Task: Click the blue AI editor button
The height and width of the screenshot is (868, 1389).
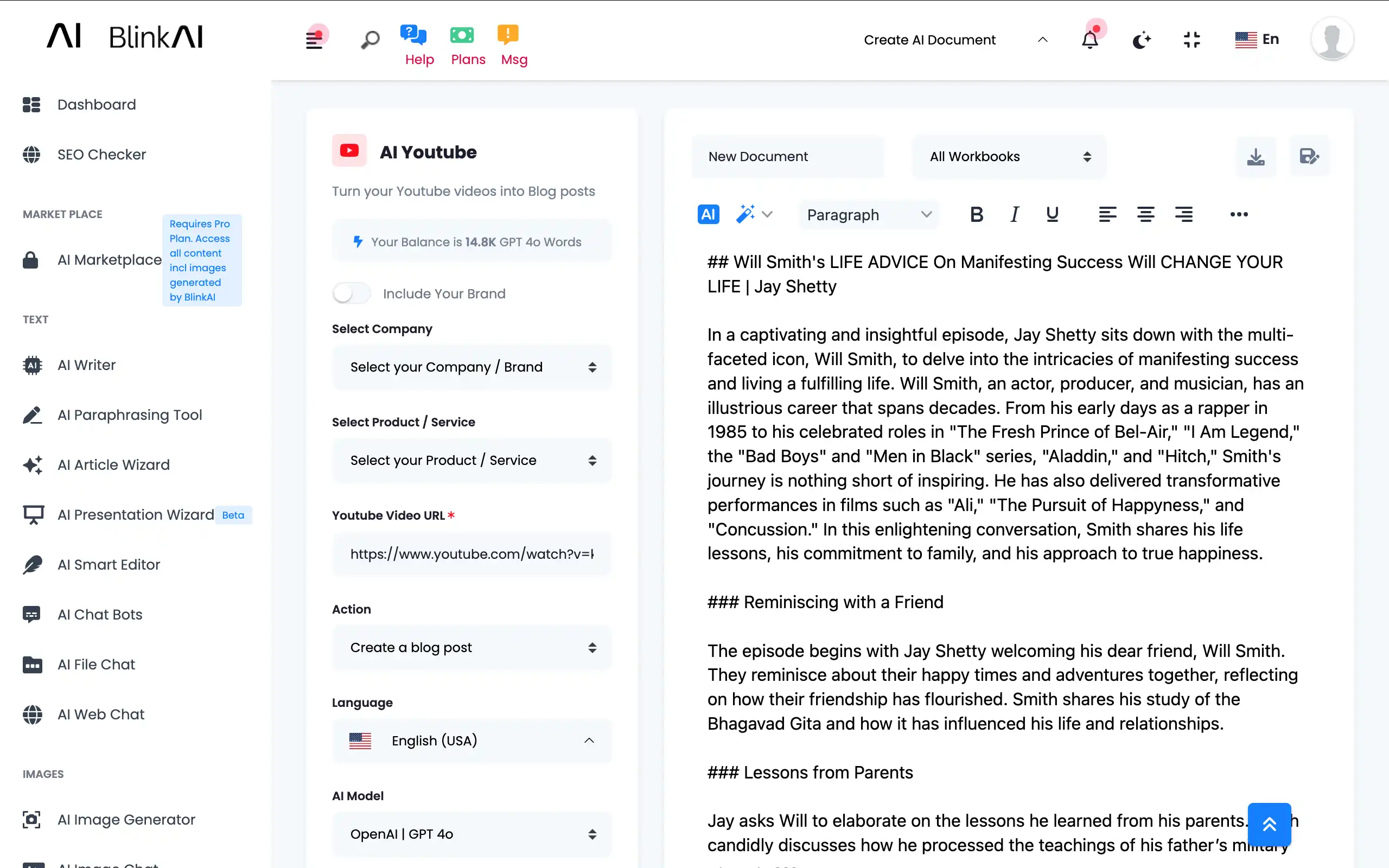Action: [708, 214]
